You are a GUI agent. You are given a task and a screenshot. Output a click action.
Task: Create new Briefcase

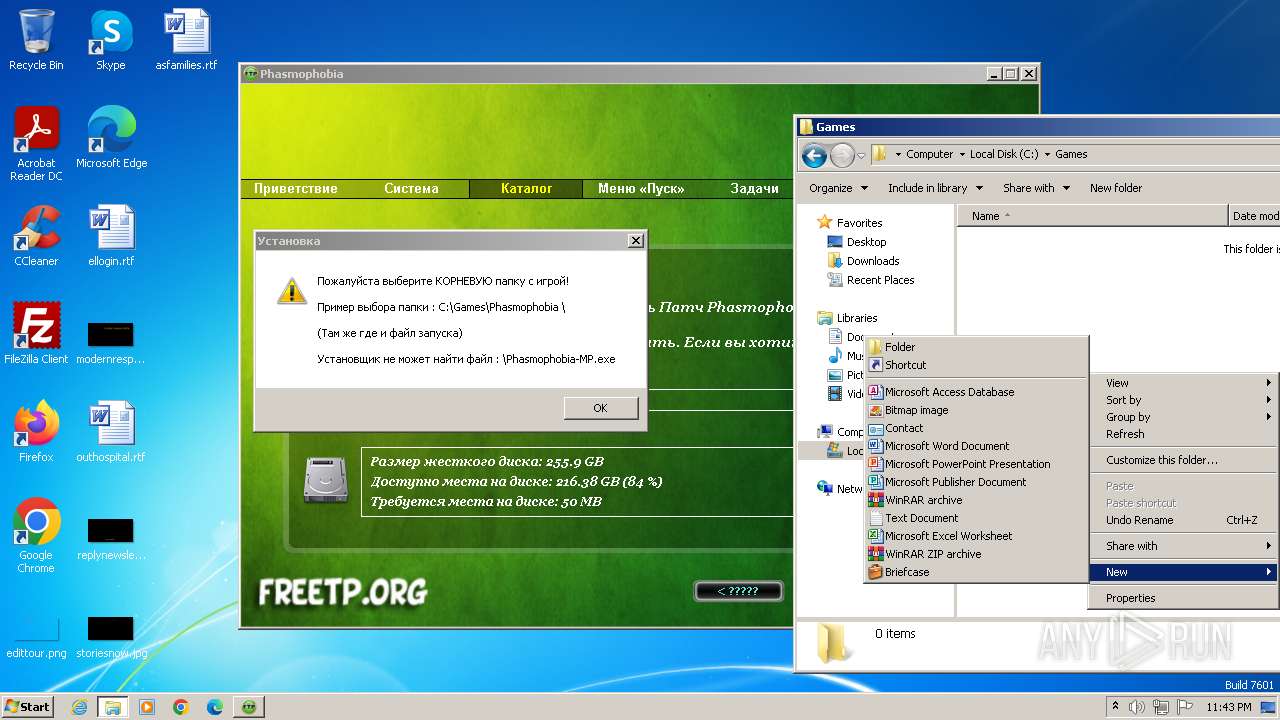click(976, 572)
